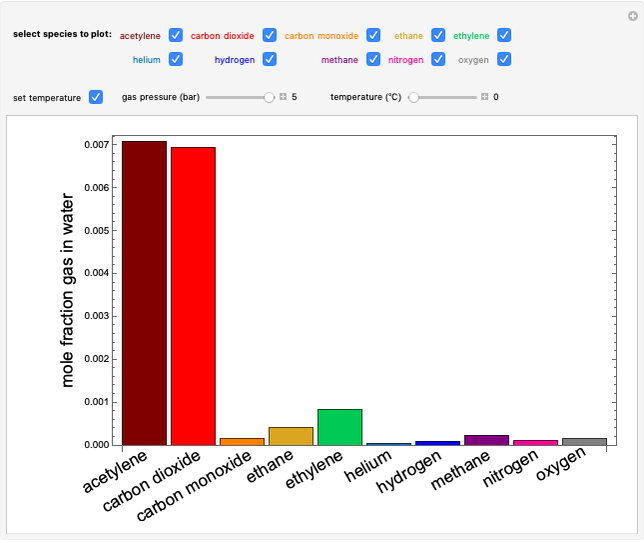Expand gas pressure slider controls
Viewport: 644px width, 542px height.
pos(283,97)
